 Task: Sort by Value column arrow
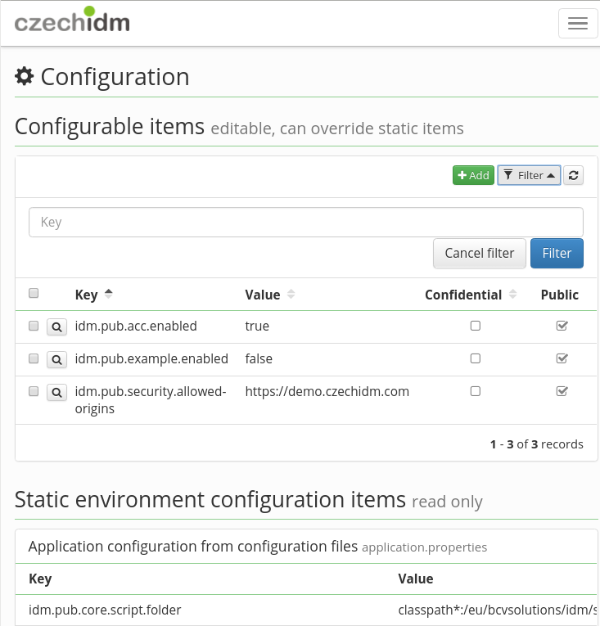click(291, 294)
